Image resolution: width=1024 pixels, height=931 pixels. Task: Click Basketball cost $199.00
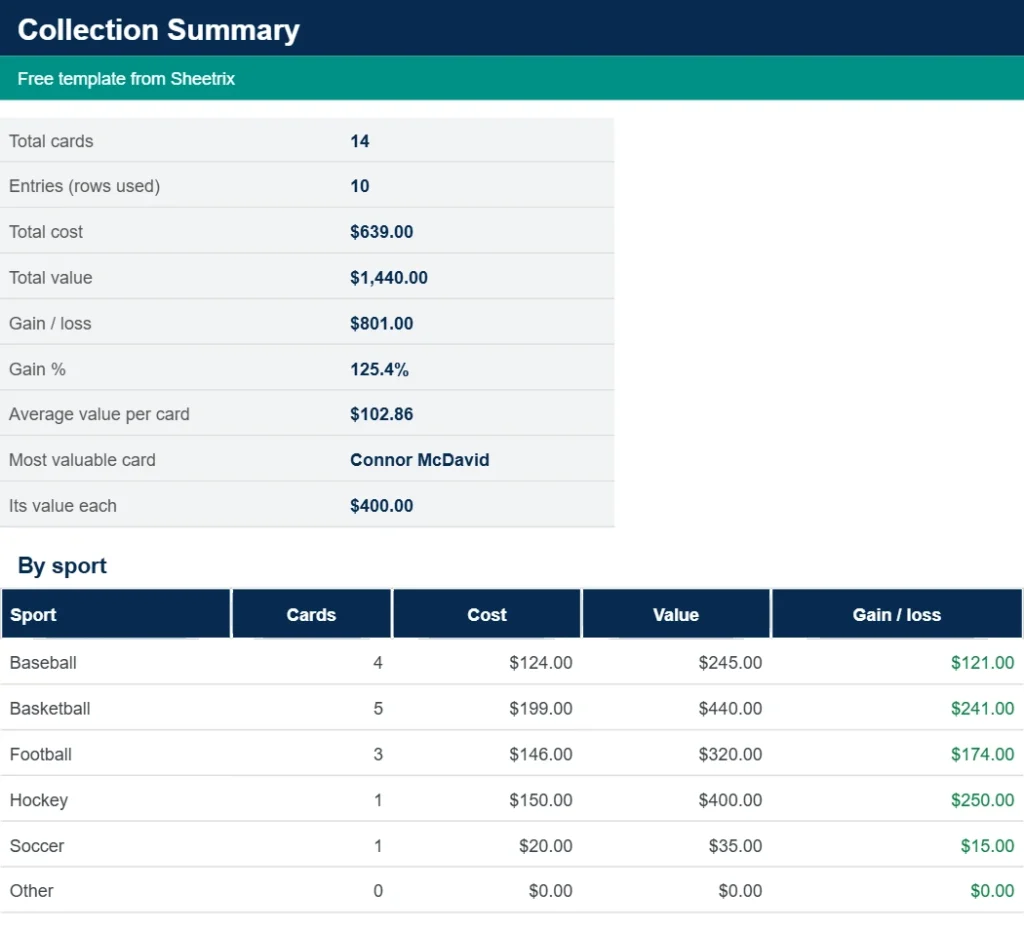[x=541, y=708]
